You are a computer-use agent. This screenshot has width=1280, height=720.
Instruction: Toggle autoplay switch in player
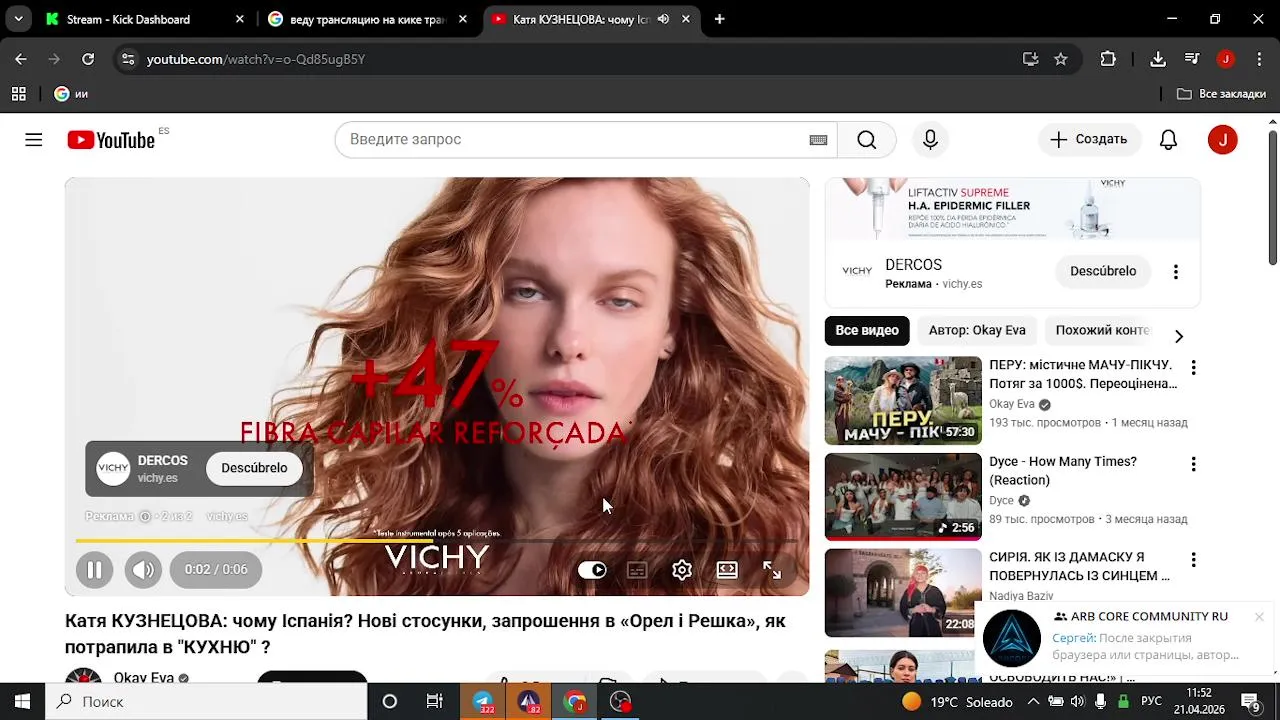592,570
